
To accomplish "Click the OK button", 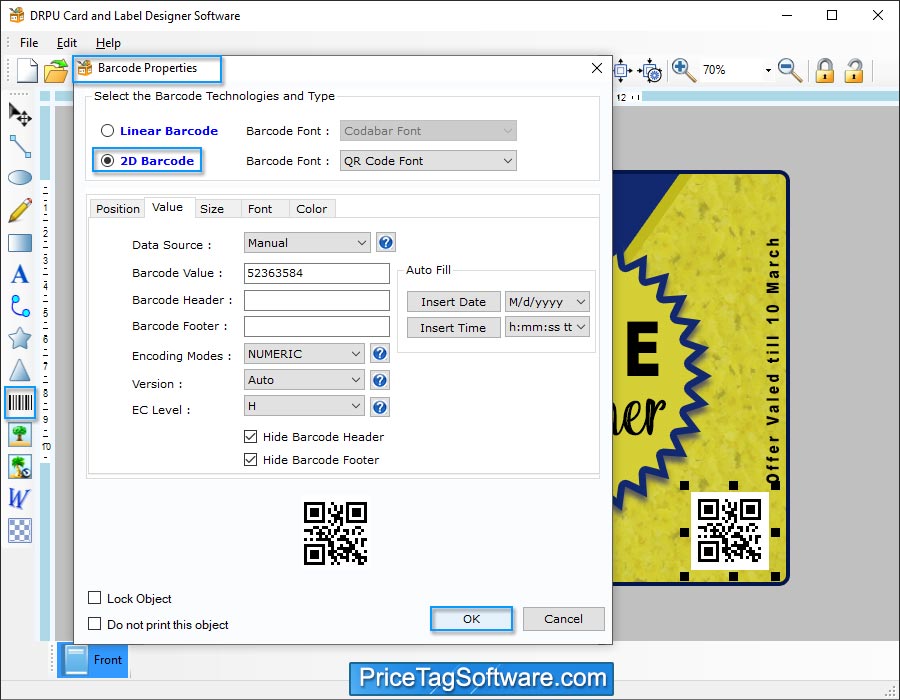I will coord(471,619).
